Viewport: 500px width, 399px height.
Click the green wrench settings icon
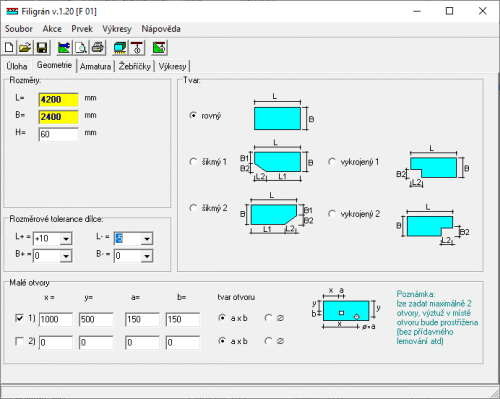[x=64, y=48]
